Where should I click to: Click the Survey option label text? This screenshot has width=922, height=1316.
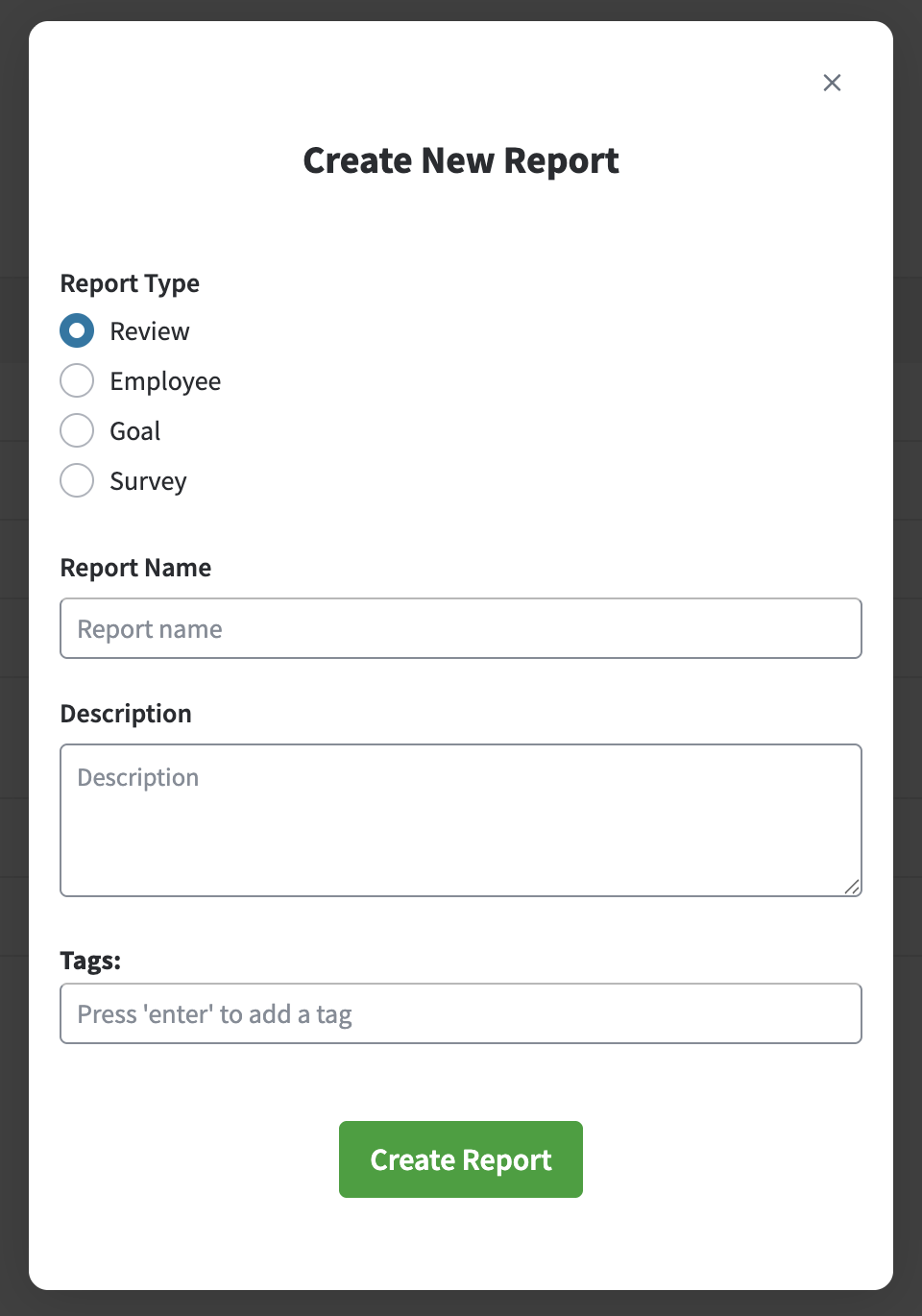click(x=148, y=481)
